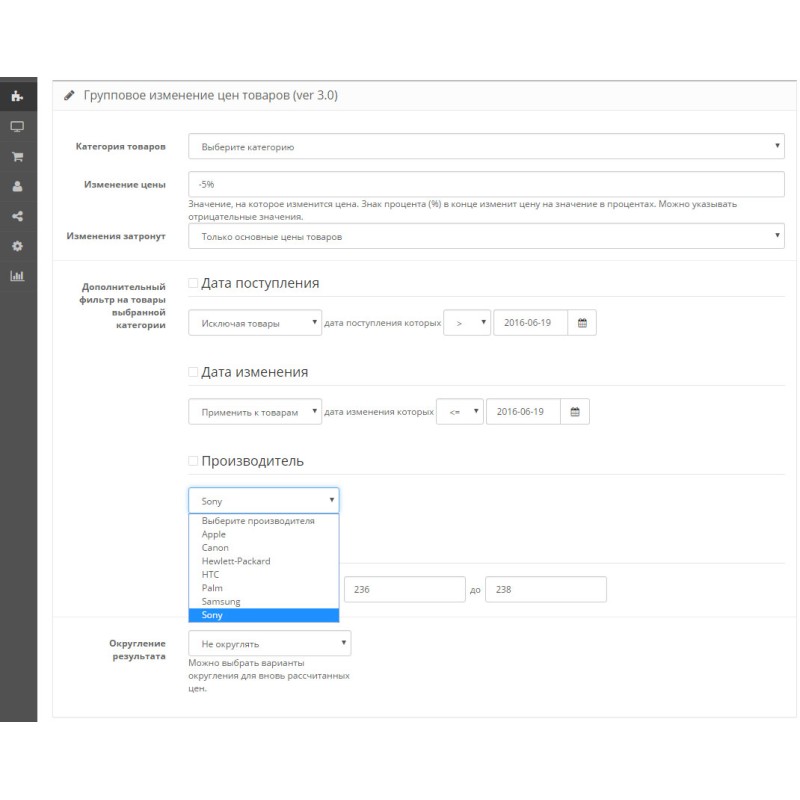Image resolution: width=800 pixels, height=800 pixels.
Task: Select the Customers user icon in sidebar
Action: tap(16, 186)
